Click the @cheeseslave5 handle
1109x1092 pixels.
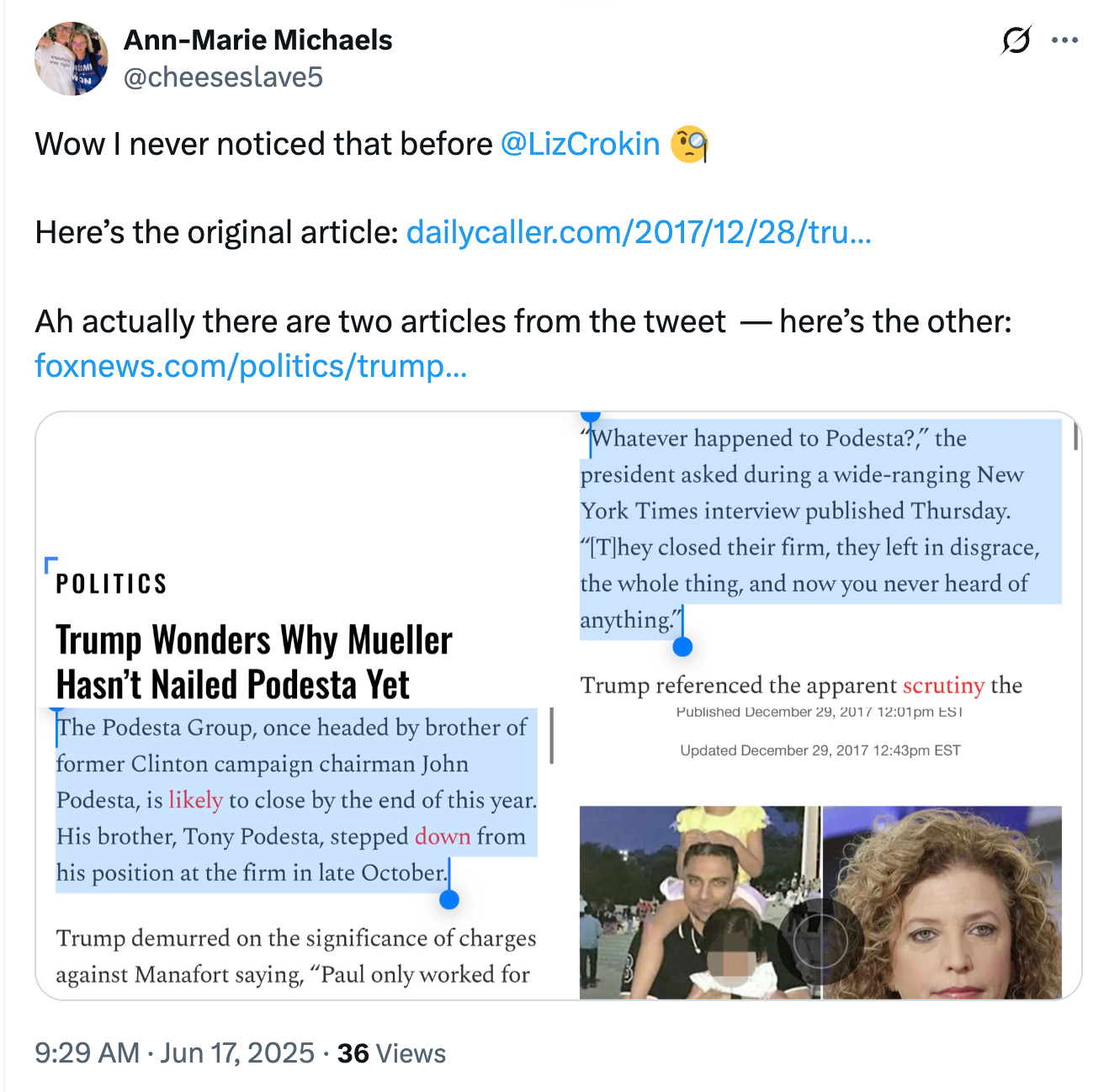[223, 77]
